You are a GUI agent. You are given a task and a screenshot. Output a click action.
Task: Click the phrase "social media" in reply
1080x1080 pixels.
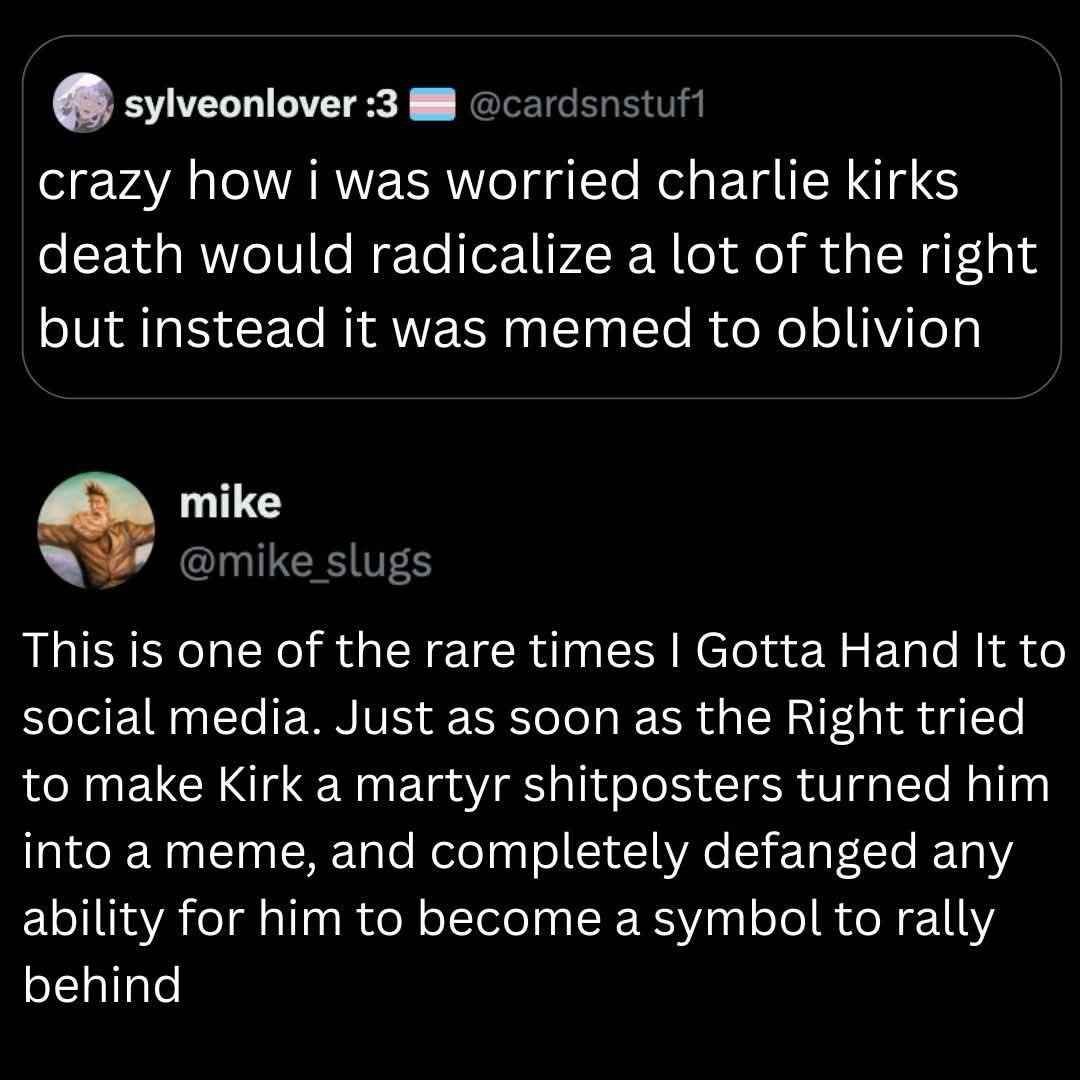[x=167, y=720]
